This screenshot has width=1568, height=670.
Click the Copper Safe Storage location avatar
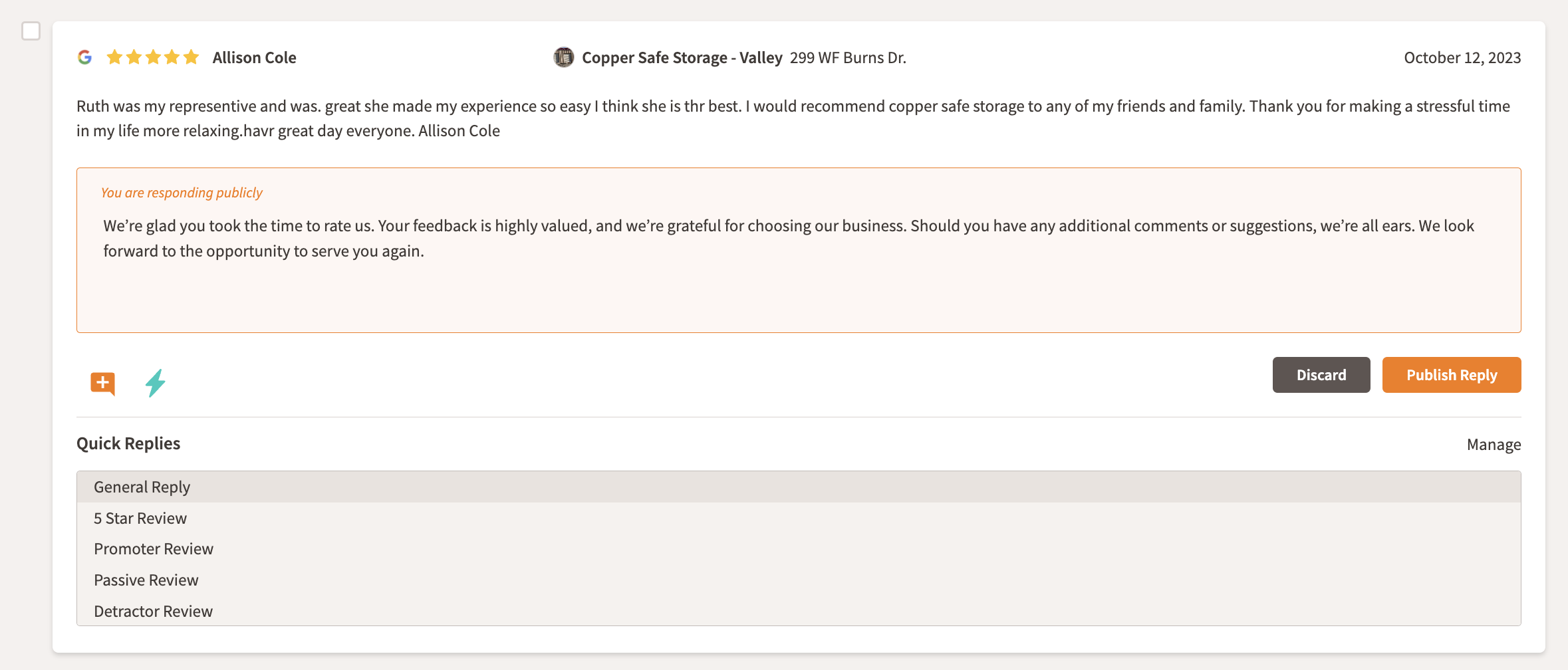[x=563, y=57]
